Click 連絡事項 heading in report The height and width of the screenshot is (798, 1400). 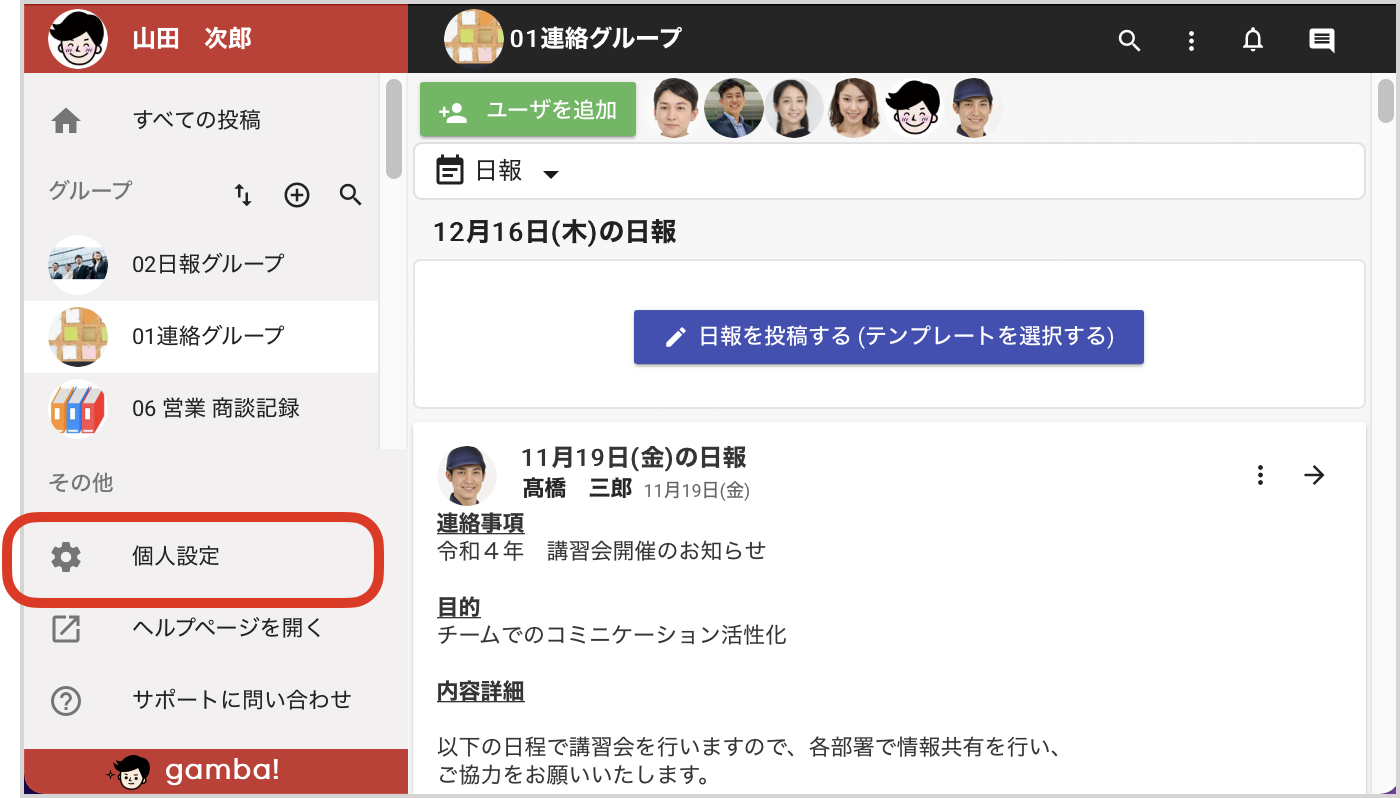tap(481, 523)
